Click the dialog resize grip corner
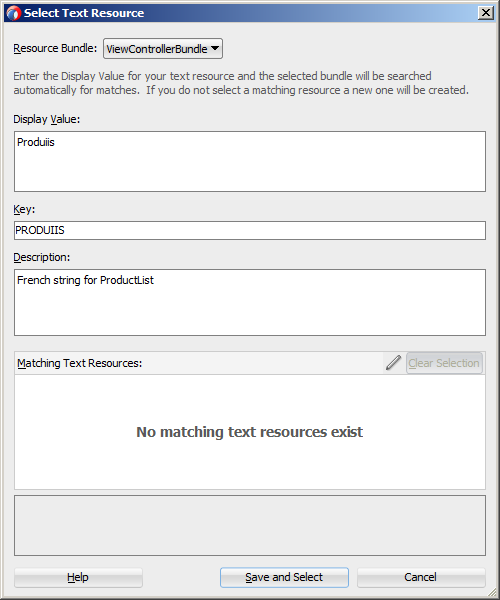This screenshot has height=600, width=500. pyautogui.click(x=492, y=592)
